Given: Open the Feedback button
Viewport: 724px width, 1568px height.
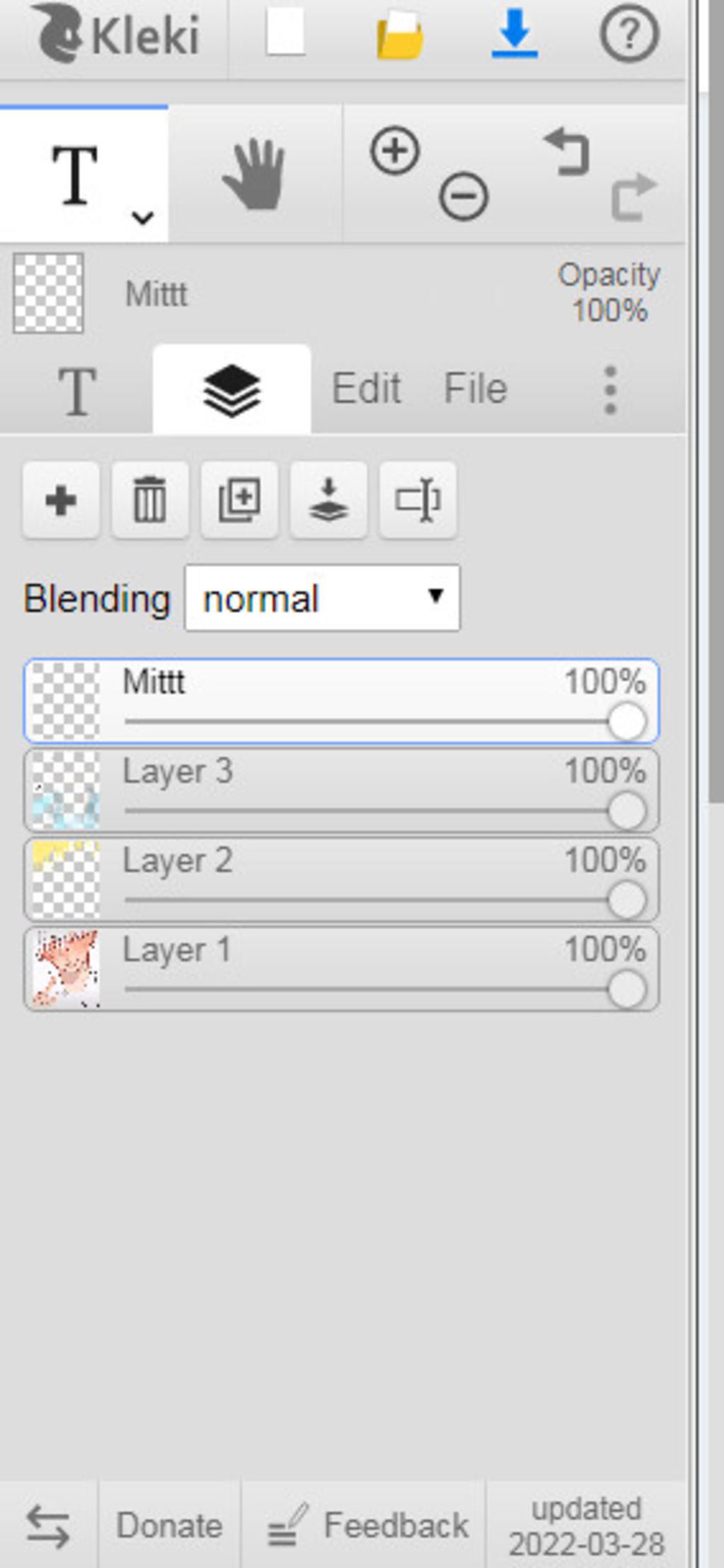Looking at the screenshot, I should (x=368, y=1526).
